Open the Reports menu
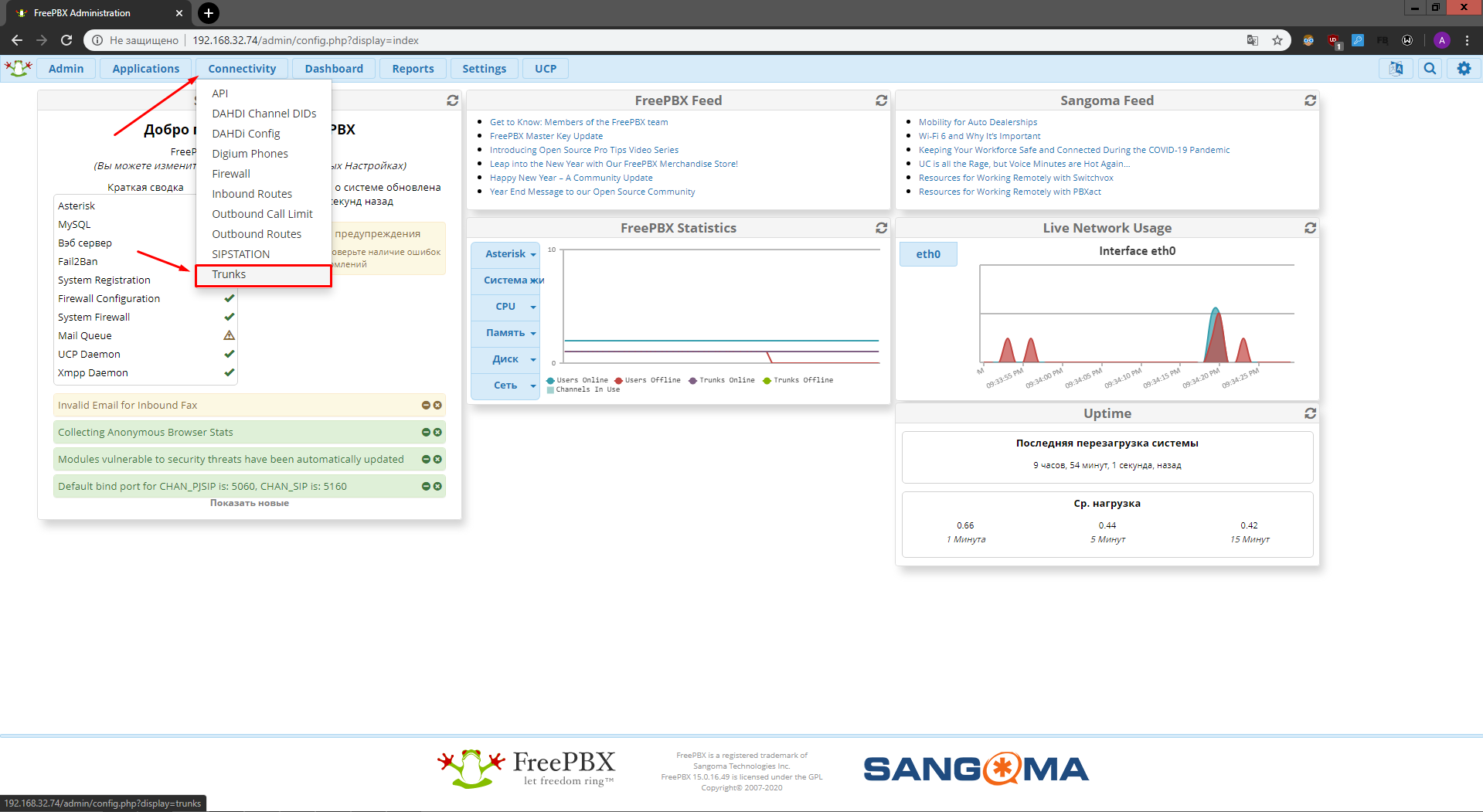Viewport: 1483px width, 812px height. point(413,69)
